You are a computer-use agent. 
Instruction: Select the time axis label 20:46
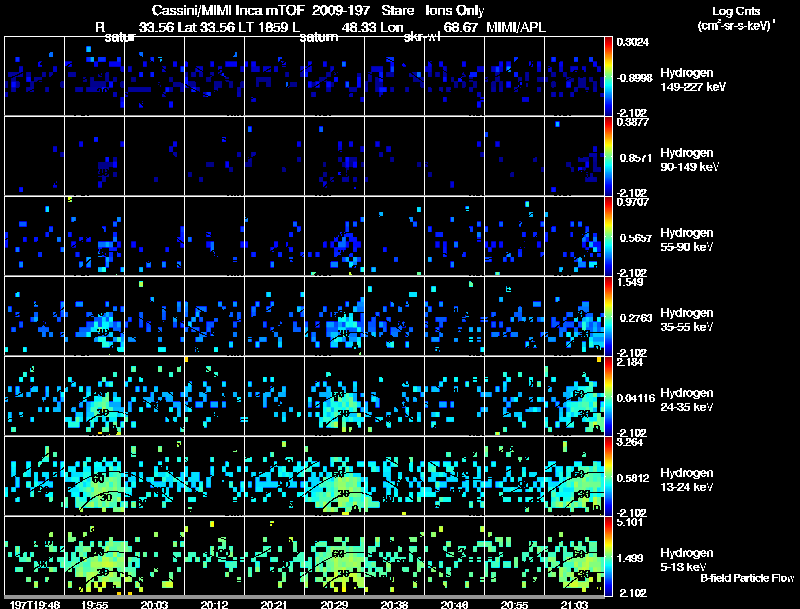[454, 604]
